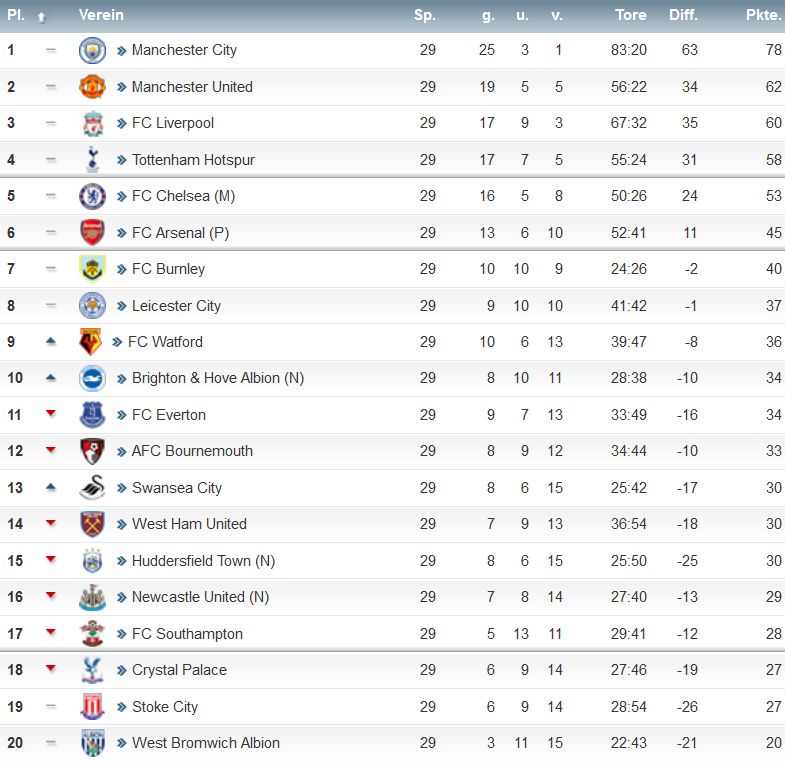Click West Bromwich Albion crest
785x761 pixels.
[93, 742]
